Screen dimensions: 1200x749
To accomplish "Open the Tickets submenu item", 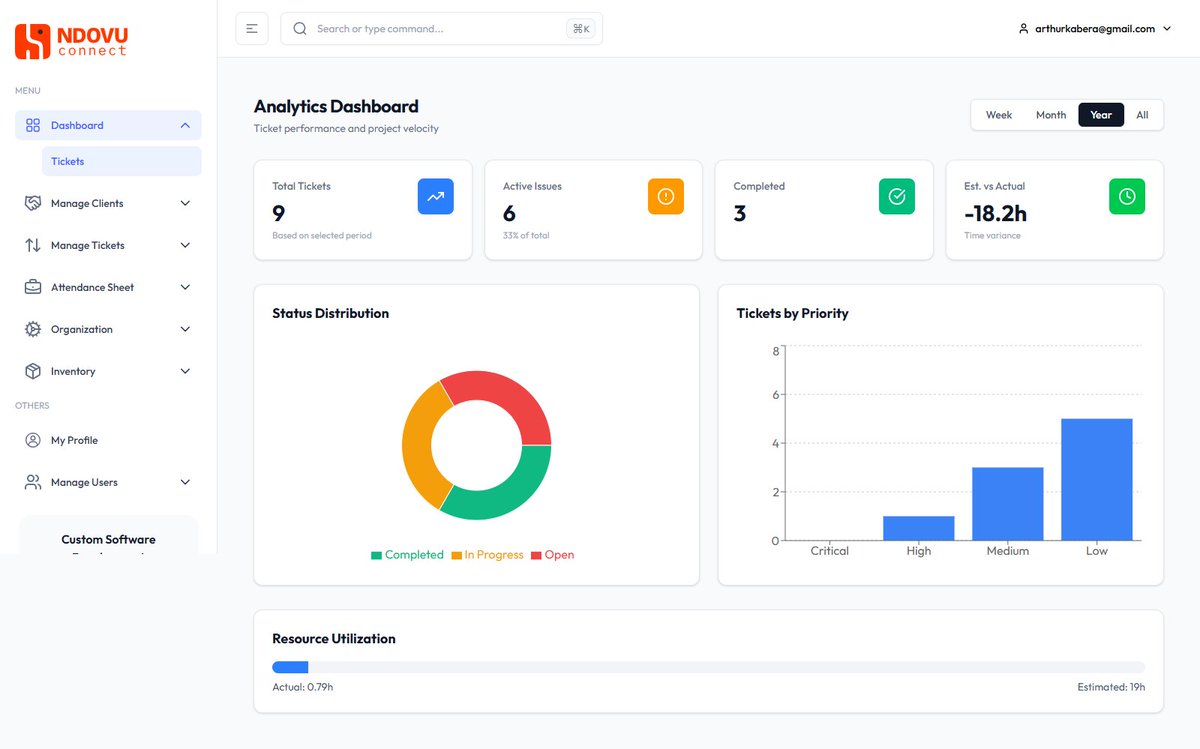I will (x=121, y=161).
